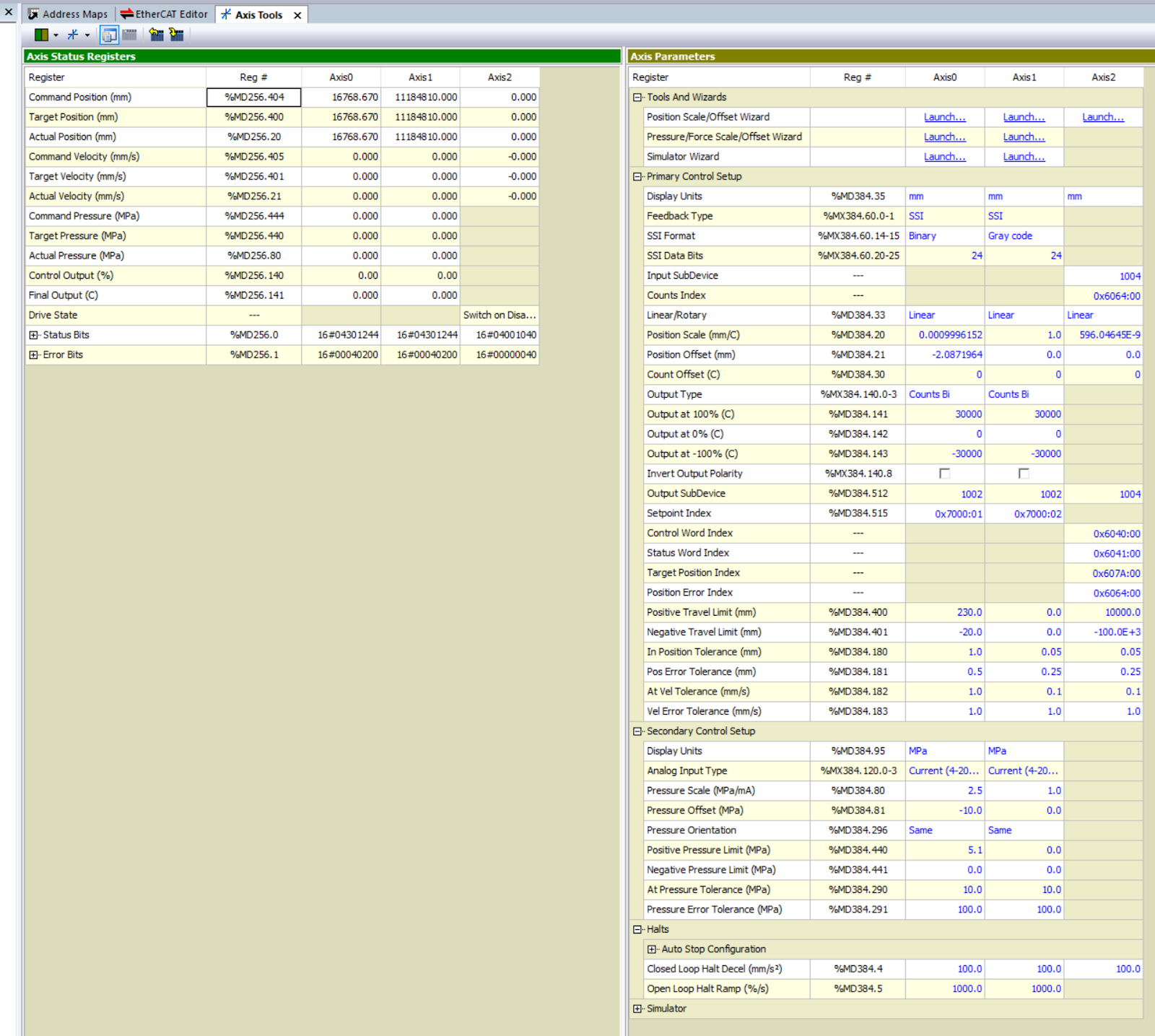Image resolution: width=1155 pixels, height=1036 pixels.
Task: Launch Simulator Wizard for Axis0
Action: coord(945,157)
